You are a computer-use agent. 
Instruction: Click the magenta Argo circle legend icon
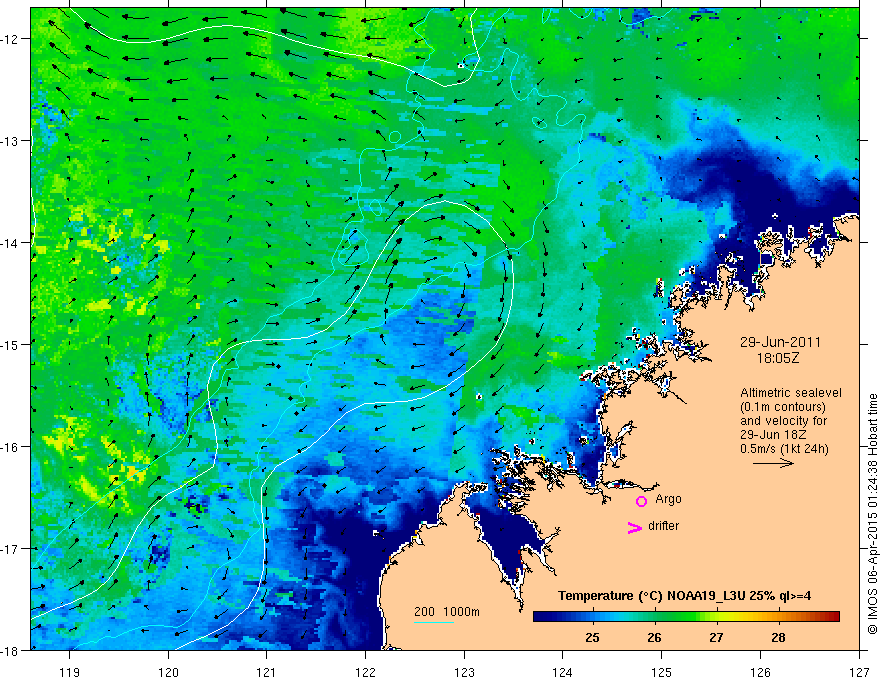pyautogui.click(x=641, y=501)
